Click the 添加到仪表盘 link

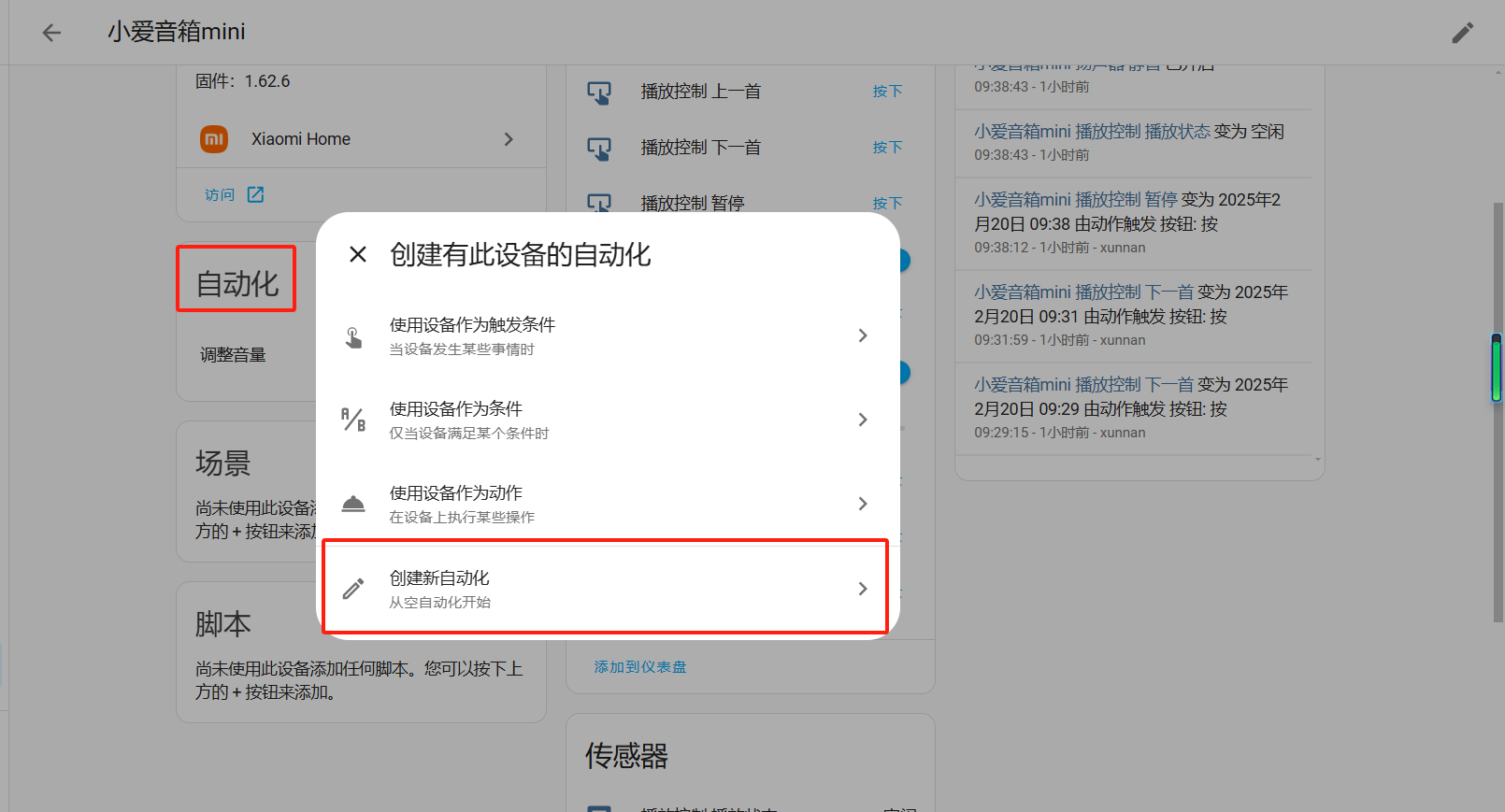[640, 667]
